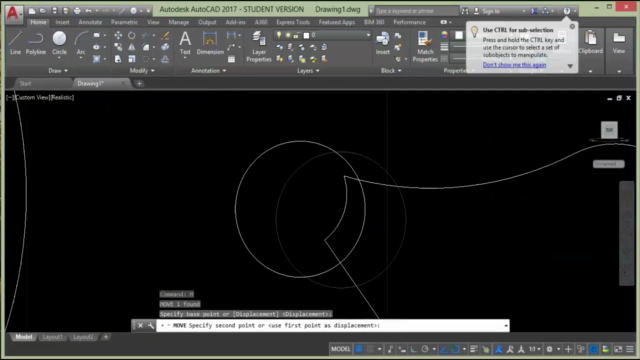Toggle polar tracking in status bar
This screenshot has width=640, height=360.
coord(425,349)
